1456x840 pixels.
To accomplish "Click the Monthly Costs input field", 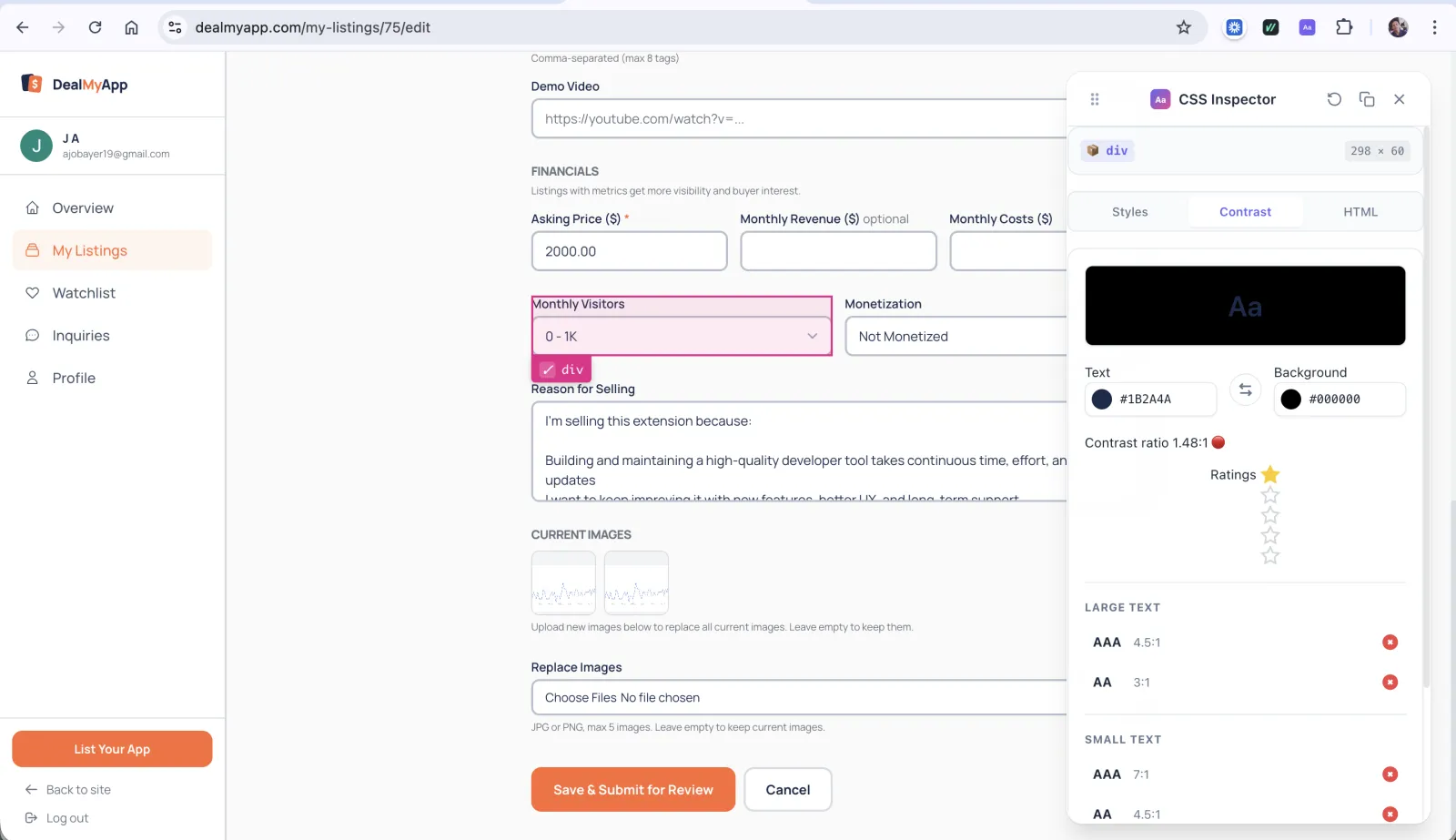I will [1008, 251].
